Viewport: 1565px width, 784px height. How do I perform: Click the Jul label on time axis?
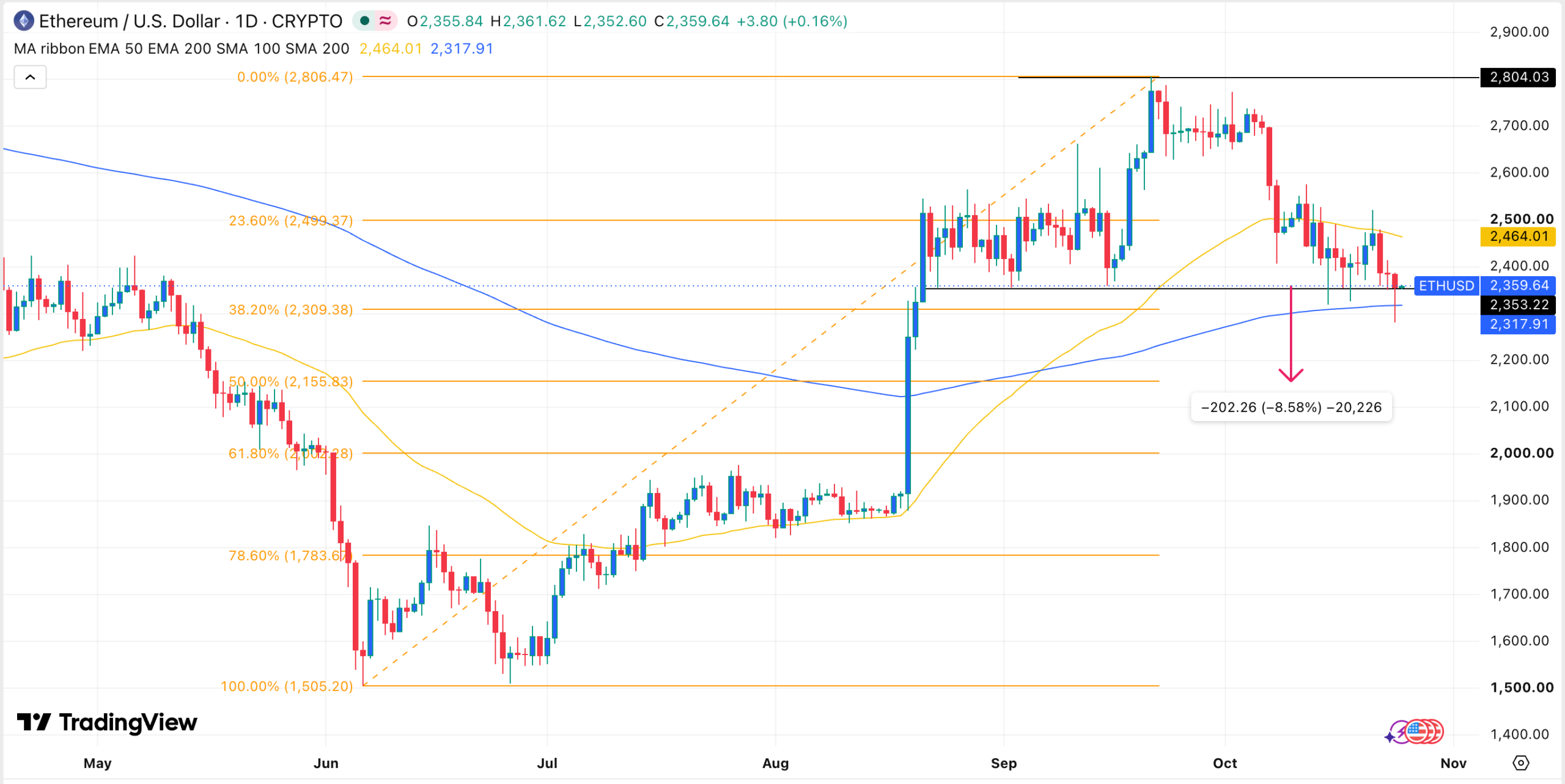pyautogui.click(x=547, y=763)
